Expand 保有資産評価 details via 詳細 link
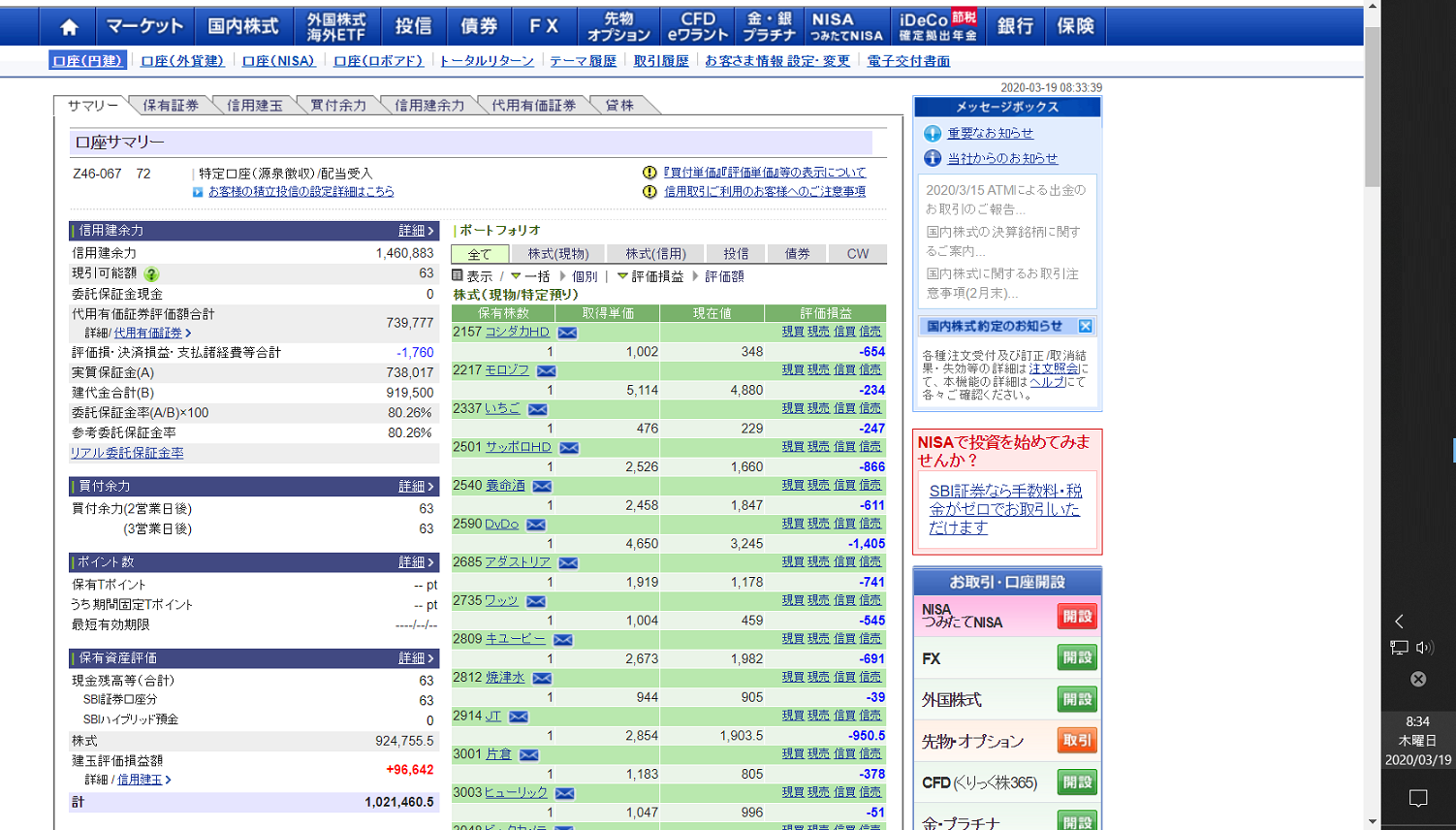This screenshot has height=830, width=1456. tap(415, 658)
